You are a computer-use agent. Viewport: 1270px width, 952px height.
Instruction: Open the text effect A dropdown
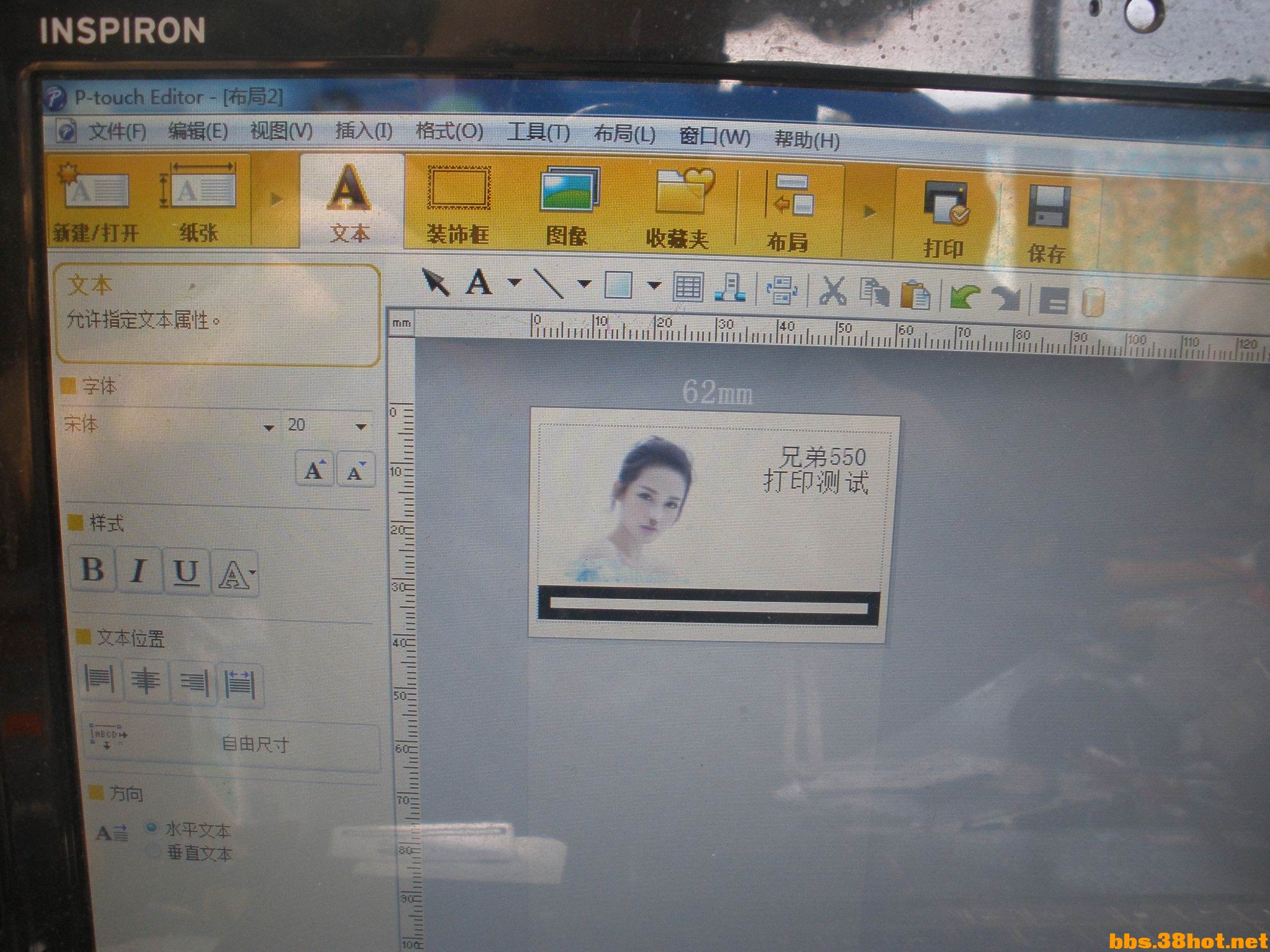point(236,573)
